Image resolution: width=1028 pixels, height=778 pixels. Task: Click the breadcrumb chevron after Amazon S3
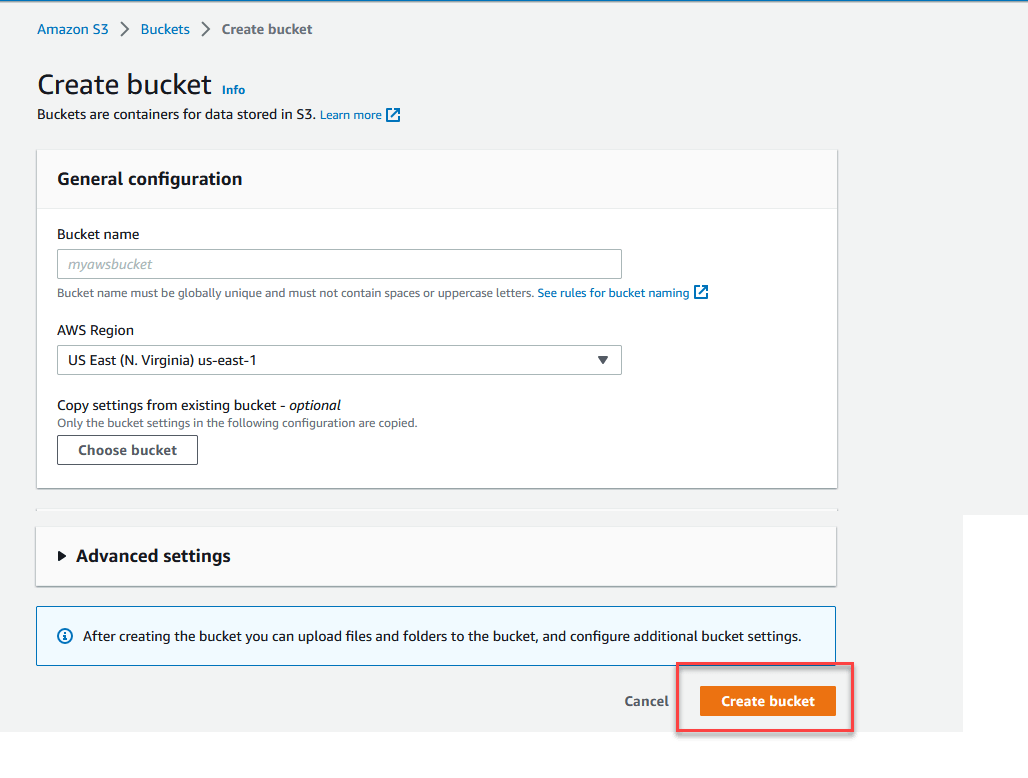point(124,29)
